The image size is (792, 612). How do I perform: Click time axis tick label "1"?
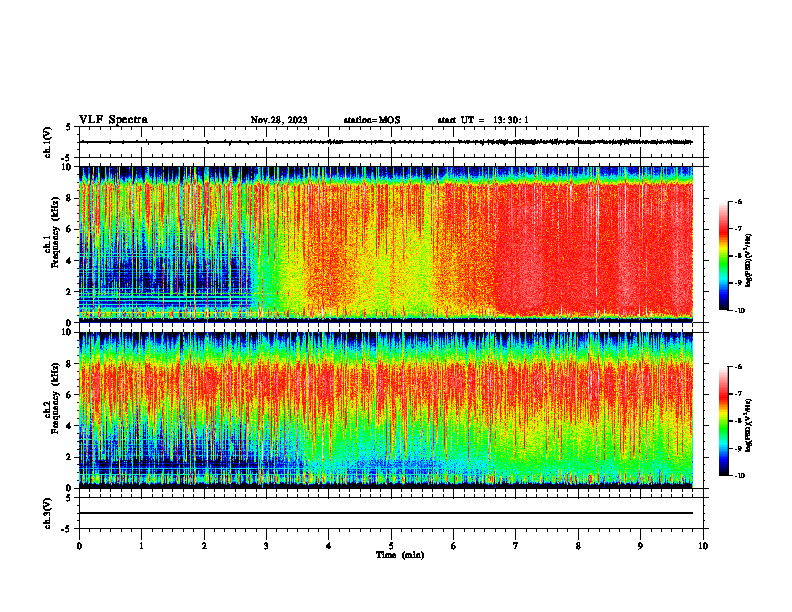tap(141, 546)
